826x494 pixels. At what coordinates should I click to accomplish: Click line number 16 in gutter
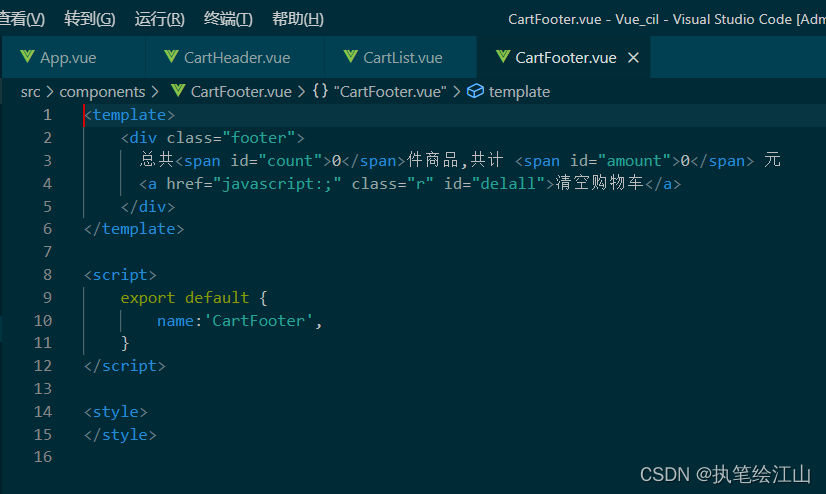(43, 457)
